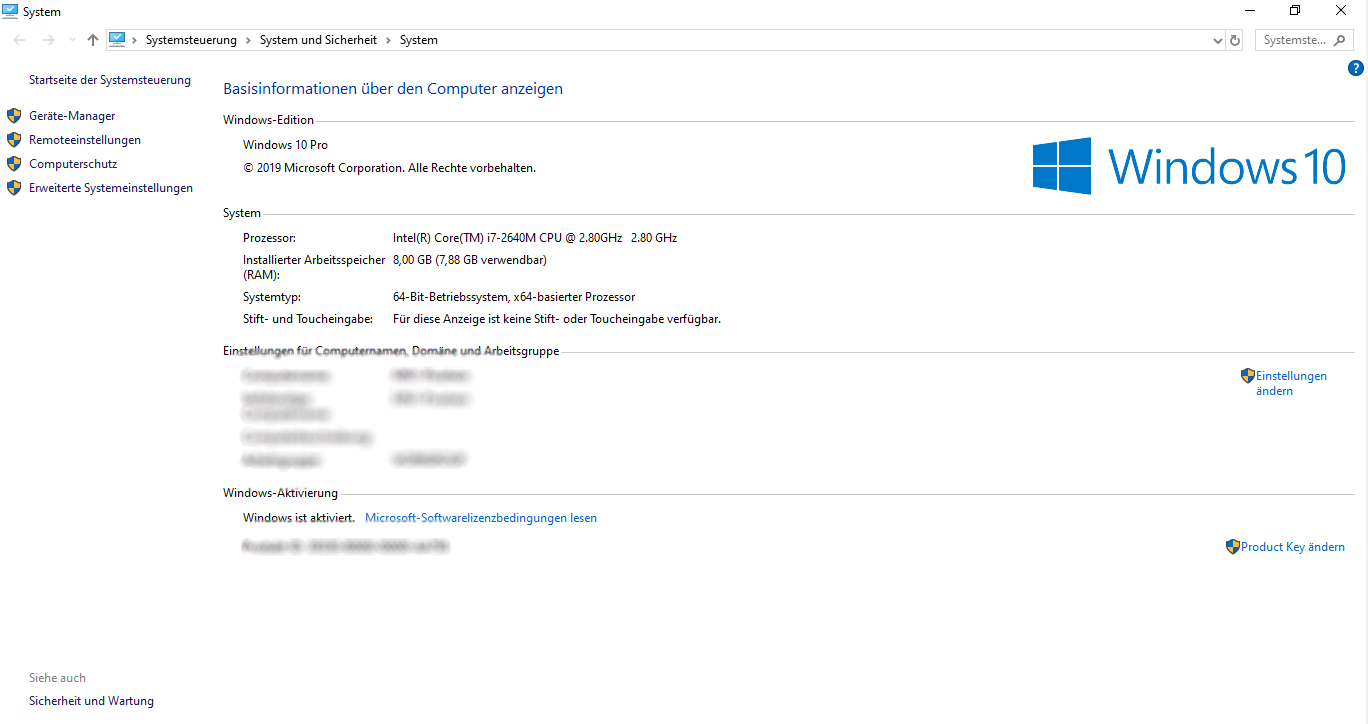Click the System window title icon
Viewport: 1368px width, 724px height.
[x=10, y=11]
